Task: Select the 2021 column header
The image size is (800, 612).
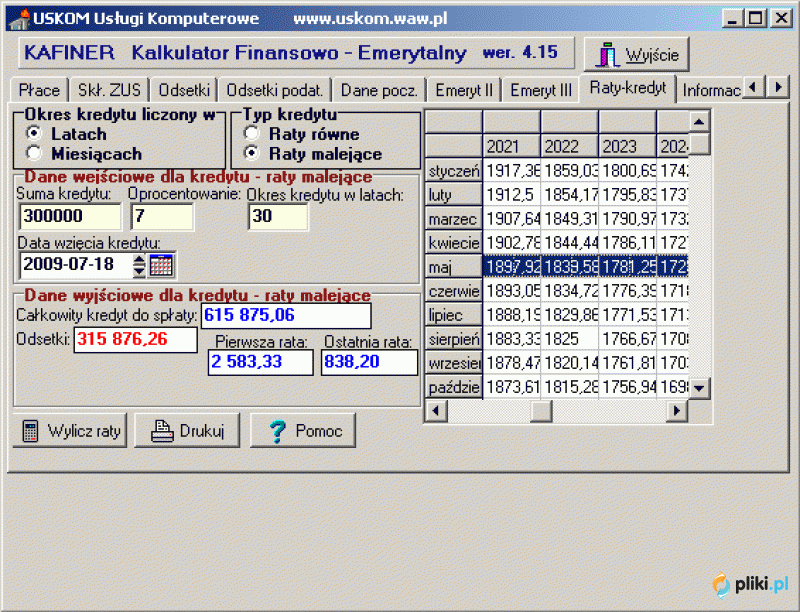Action: pos(512,146)
